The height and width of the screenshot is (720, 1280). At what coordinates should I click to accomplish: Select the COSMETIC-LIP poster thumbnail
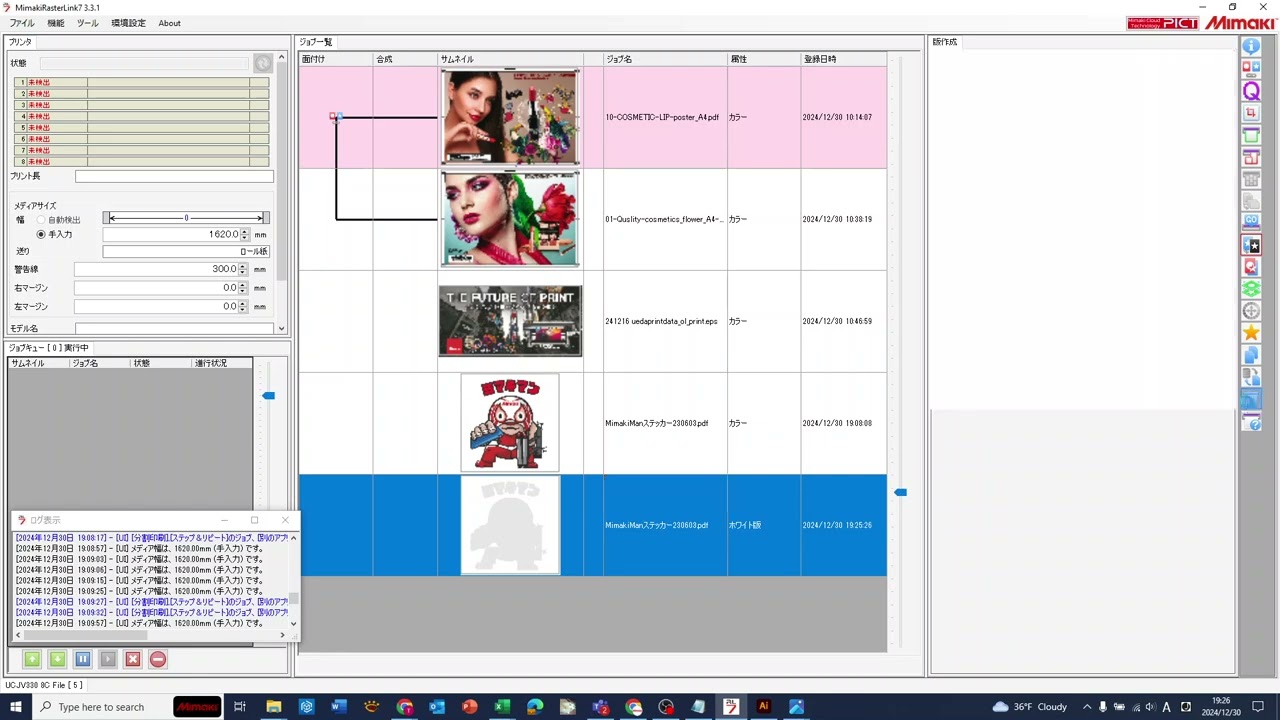tap(510, 117)
